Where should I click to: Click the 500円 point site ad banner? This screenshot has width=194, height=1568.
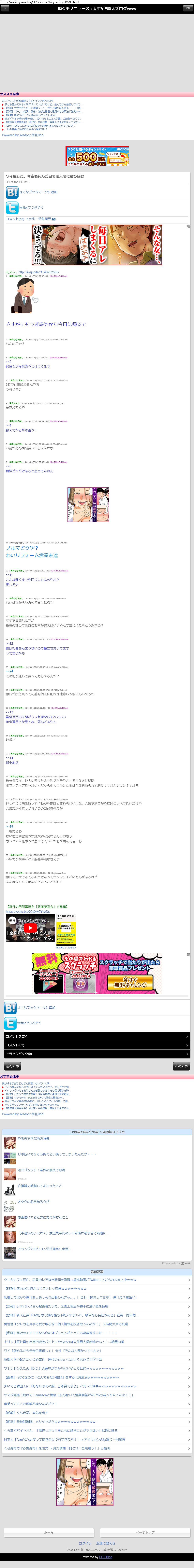(97, 156)
